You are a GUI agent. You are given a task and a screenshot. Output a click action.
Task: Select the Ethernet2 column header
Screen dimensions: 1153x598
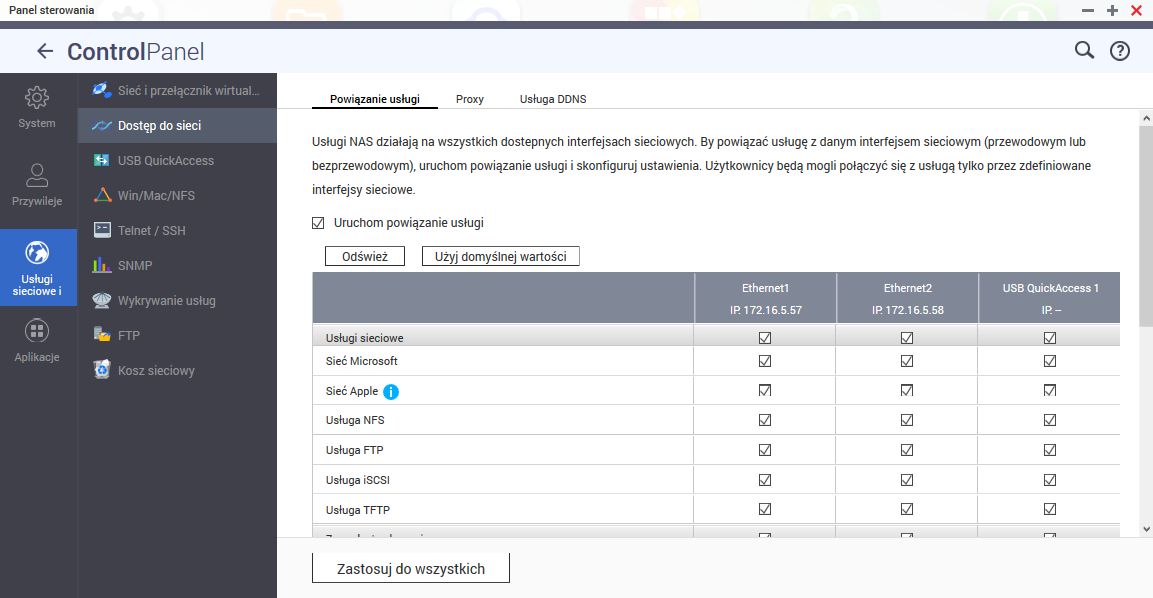(907, 298)
